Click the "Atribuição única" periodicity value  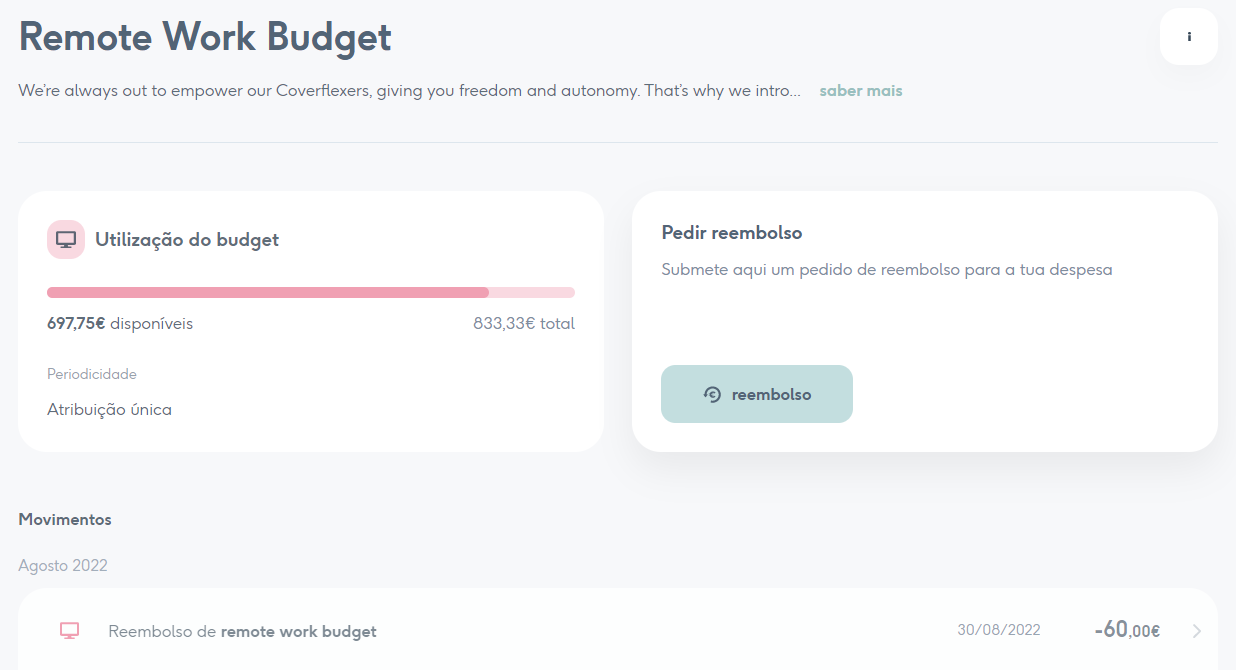click(x=109, y=409)
